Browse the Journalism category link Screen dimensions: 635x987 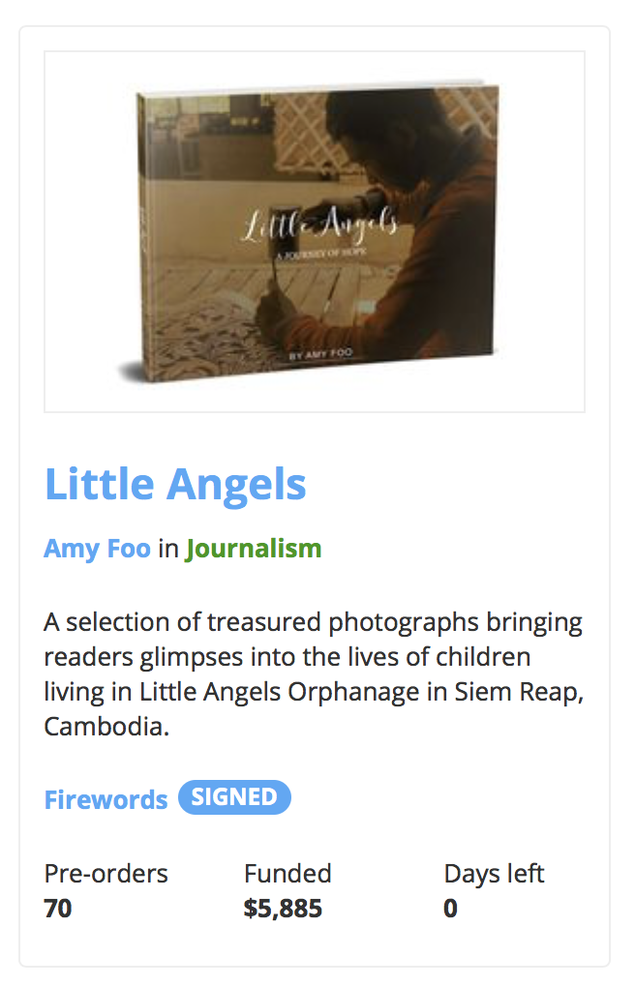point(253,549)
